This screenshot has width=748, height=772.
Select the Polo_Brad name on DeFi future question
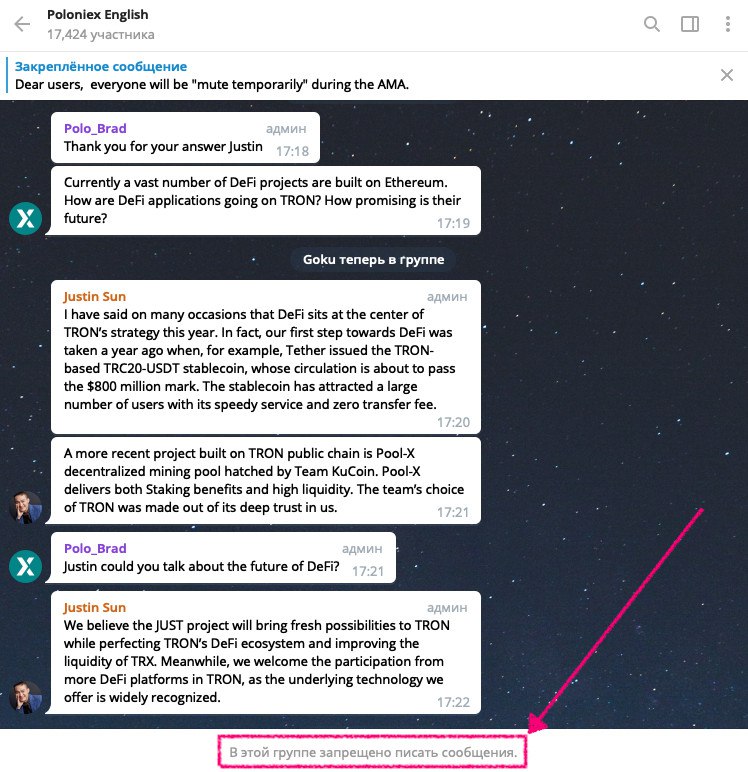pos(95,548)
